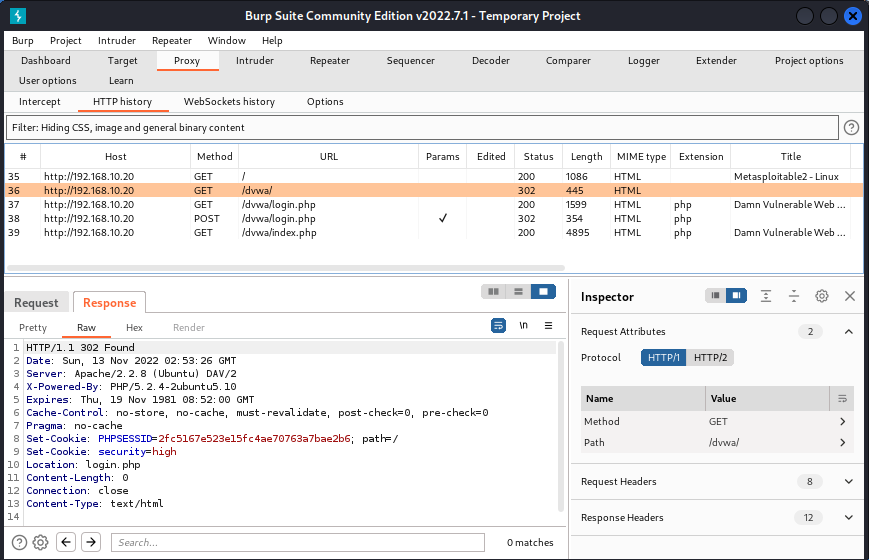
Task: Select history row 35 Metasploitable2 - Linux
Action: click(434, 176)
